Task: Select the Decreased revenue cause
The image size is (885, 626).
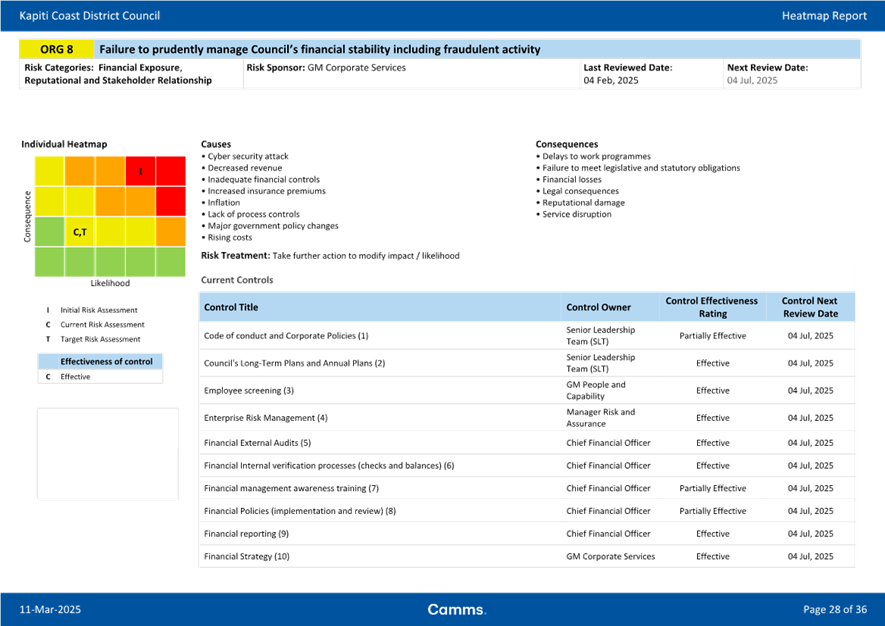Action: click(x=244, y=168)
